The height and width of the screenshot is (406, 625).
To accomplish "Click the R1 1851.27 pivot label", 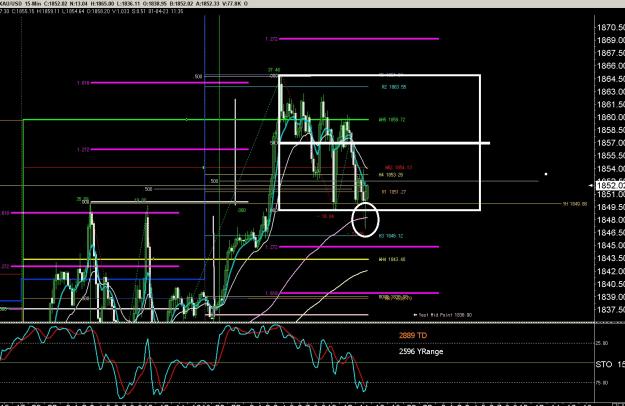I will 394,192.
